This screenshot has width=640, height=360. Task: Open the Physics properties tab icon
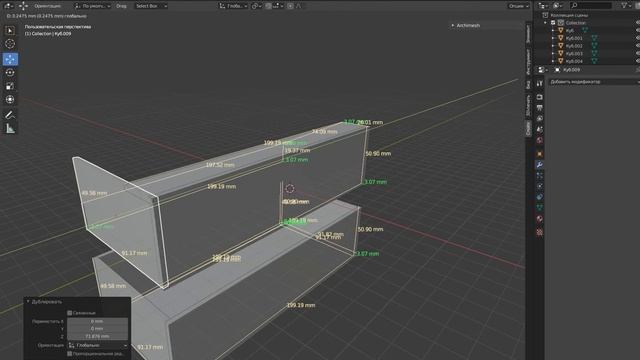coord(540,186)
